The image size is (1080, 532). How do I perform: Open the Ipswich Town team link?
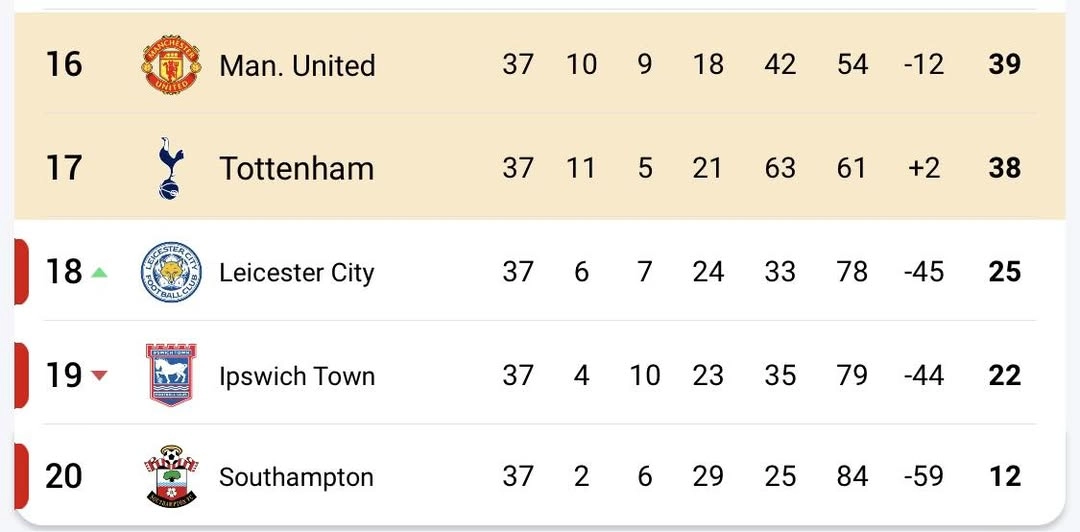coord(297,376)
